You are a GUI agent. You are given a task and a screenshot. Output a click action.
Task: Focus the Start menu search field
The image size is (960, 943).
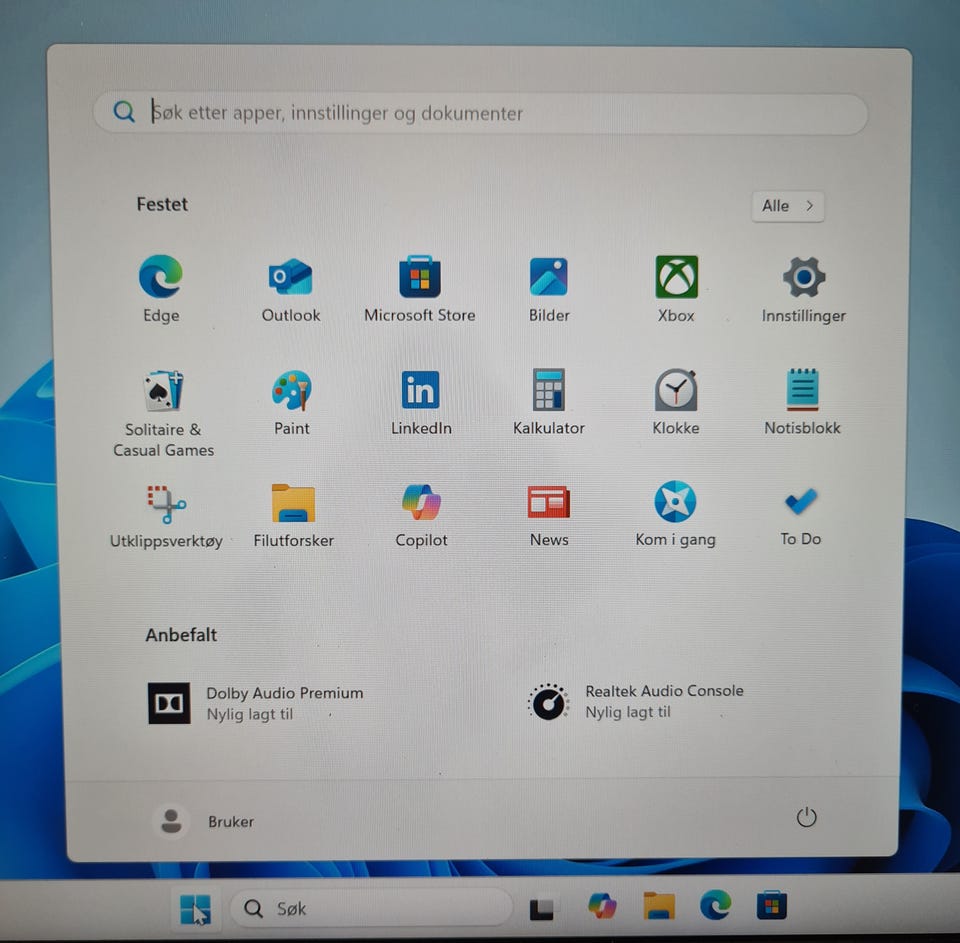click(480, 113)
